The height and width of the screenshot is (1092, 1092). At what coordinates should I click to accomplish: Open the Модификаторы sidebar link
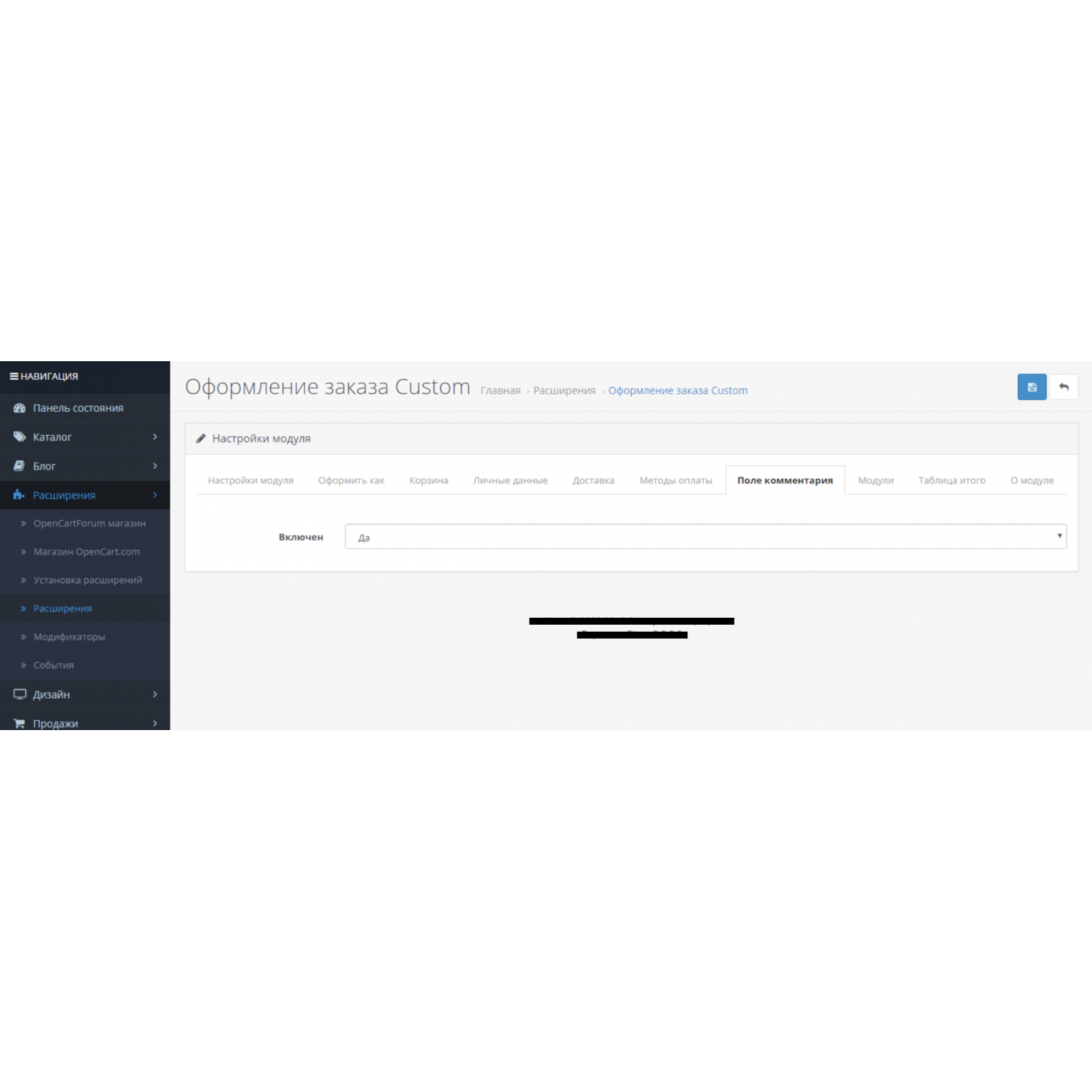(x=69, y=636)
